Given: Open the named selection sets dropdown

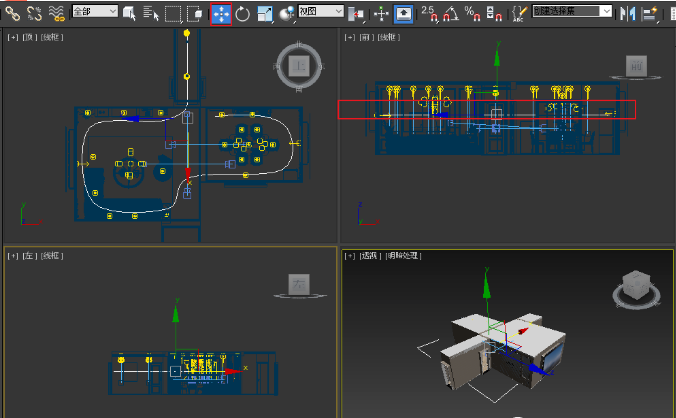Looking at the screenshot, I should (x=572, y=11).
